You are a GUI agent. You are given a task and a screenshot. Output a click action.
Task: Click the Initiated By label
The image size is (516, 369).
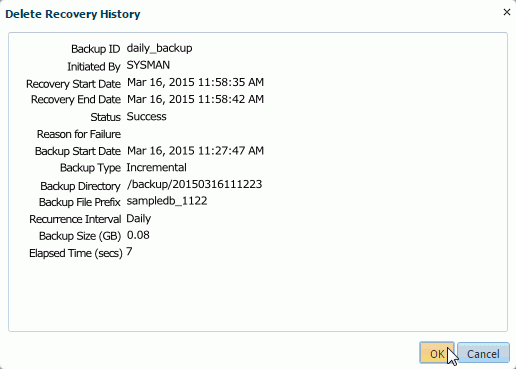(94, 67)
